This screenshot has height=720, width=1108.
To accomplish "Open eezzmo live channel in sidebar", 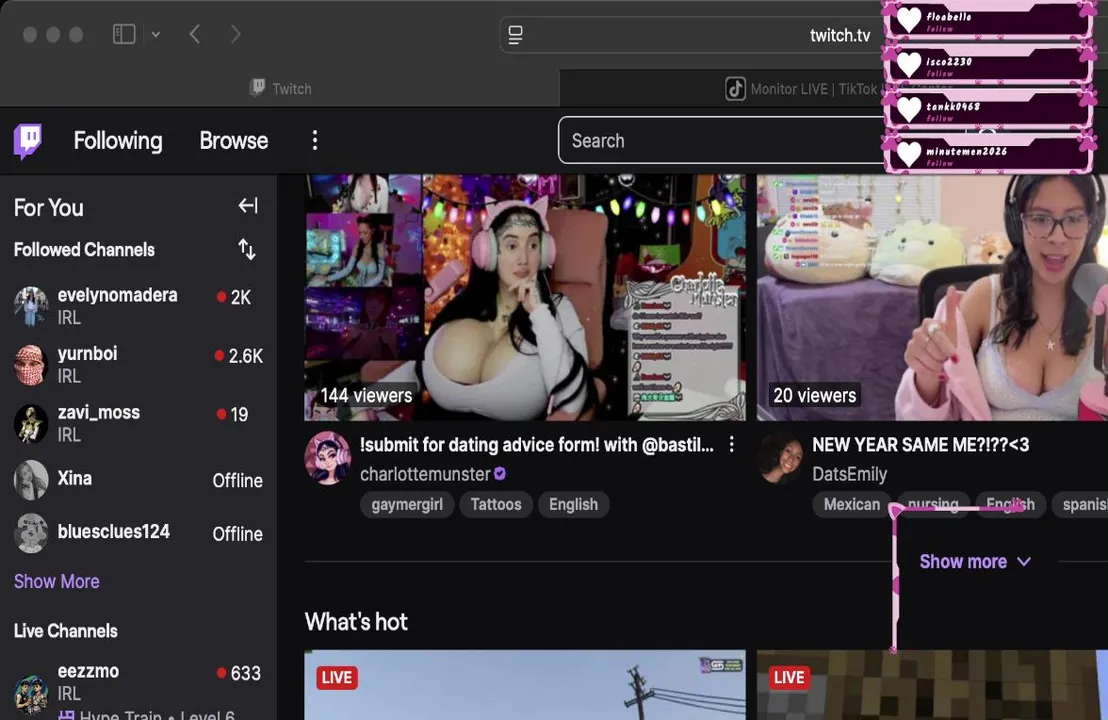I will (138, 689).
